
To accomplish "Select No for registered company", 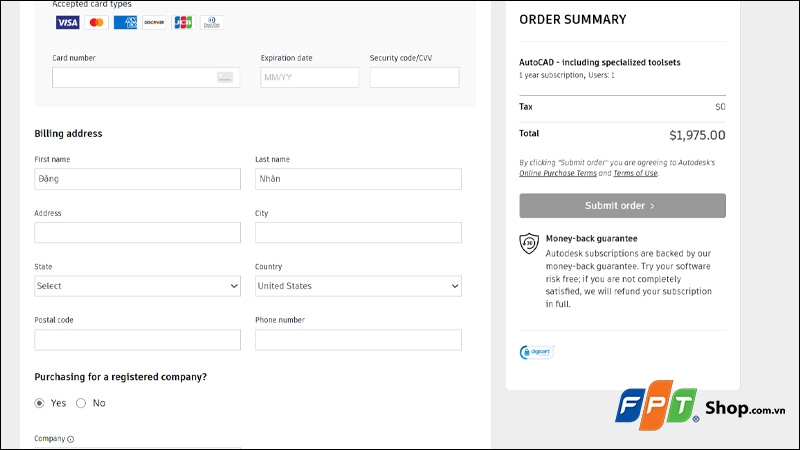I will (x=81, y=403).
